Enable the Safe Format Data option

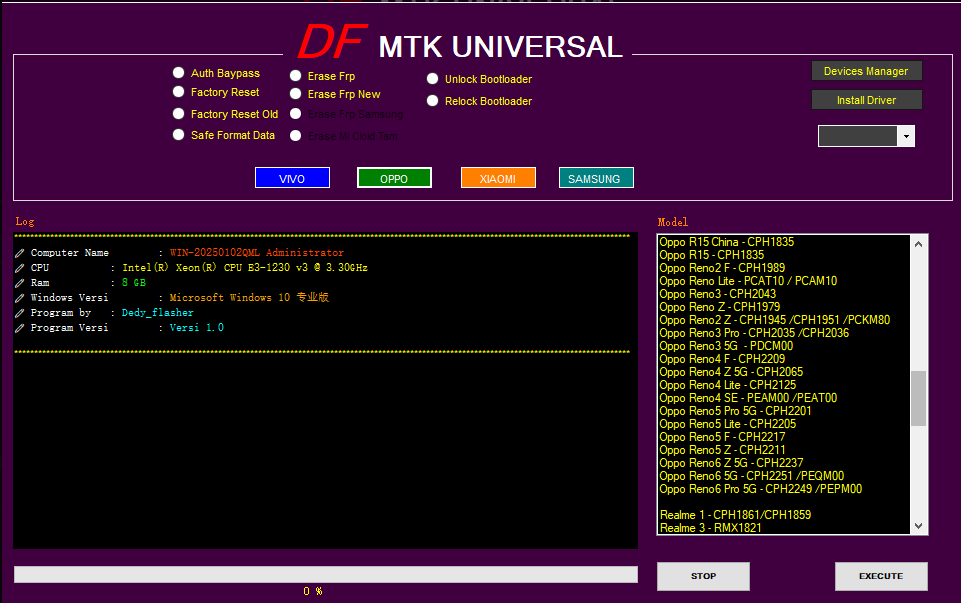[179, 135]
